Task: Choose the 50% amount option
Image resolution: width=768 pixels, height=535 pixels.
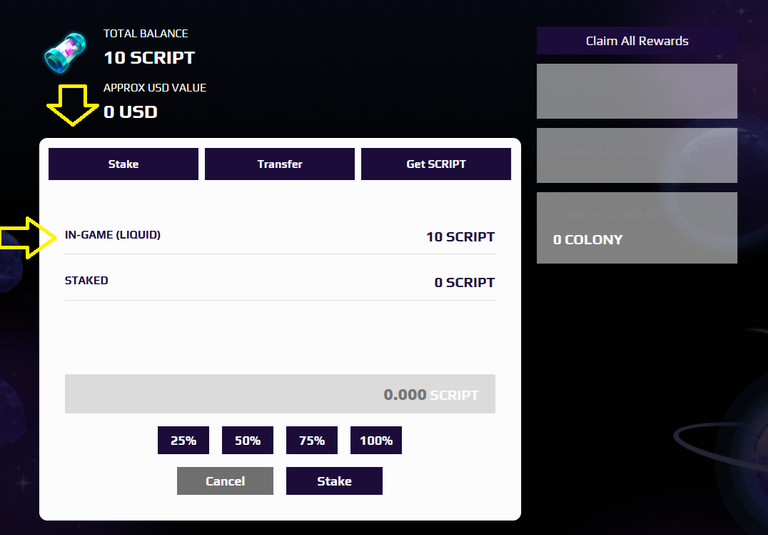Action: (247, 440)
